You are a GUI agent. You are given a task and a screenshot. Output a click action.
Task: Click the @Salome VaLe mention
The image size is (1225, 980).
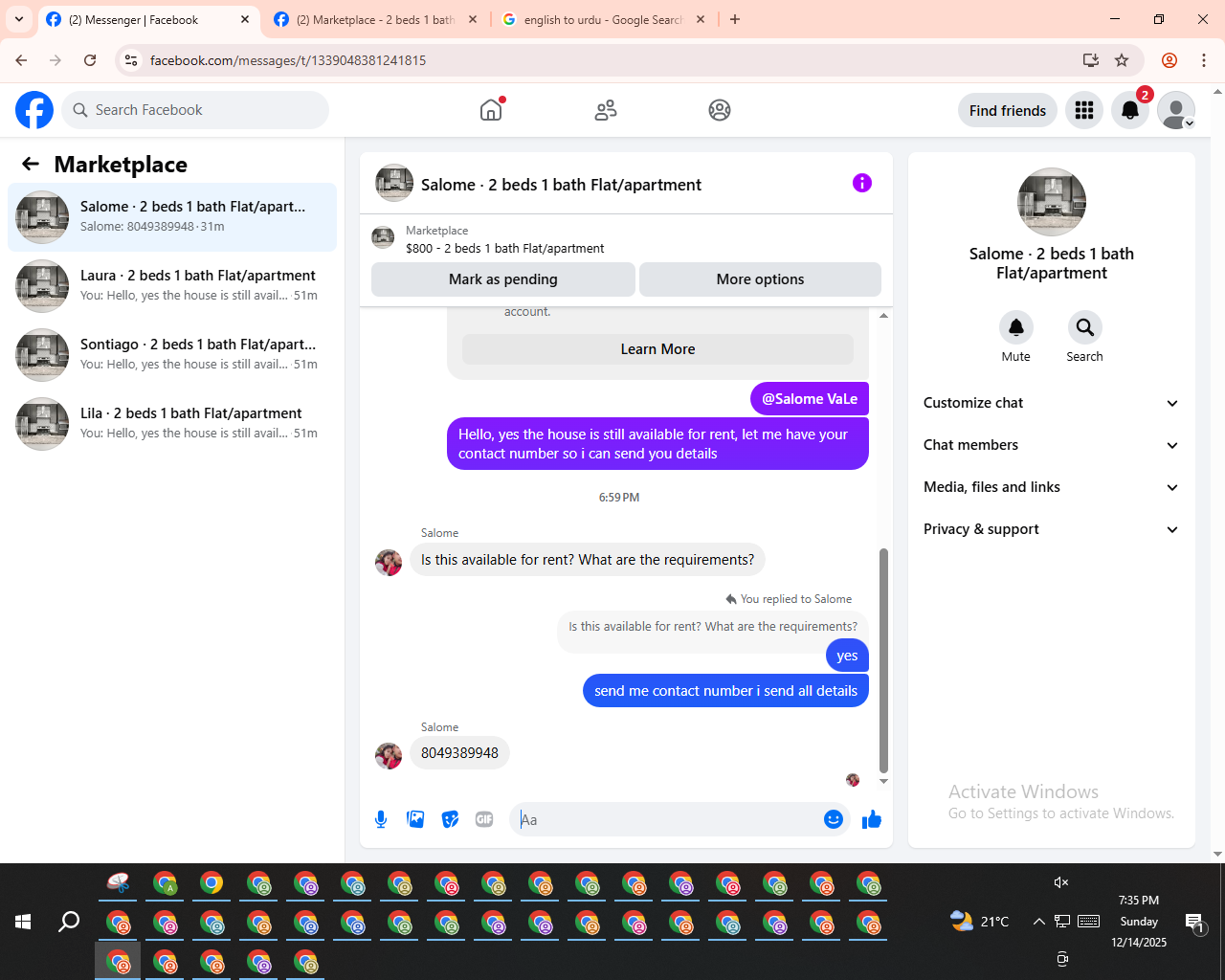pos(810,399)
